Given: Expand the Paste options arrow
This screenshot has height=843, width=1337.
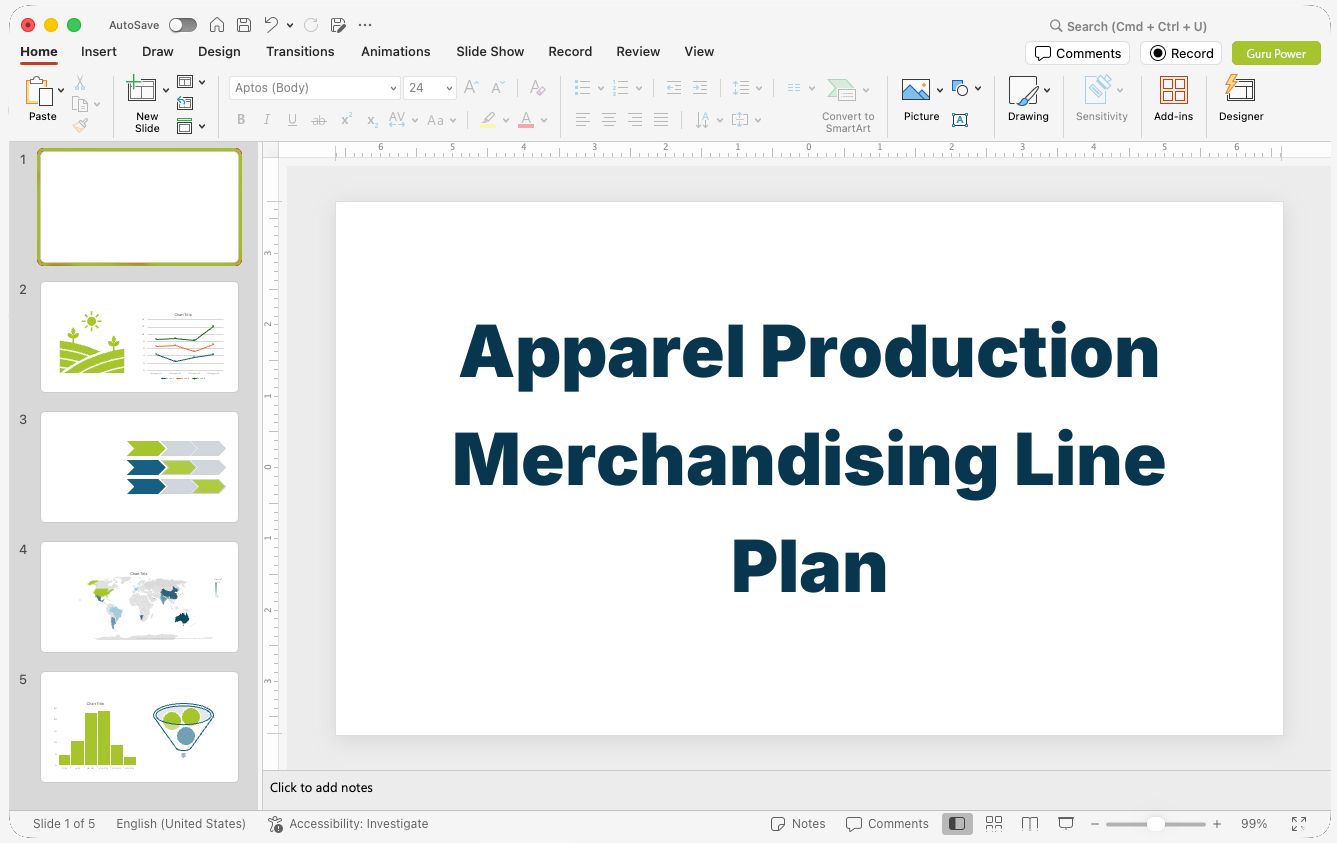Looking at the screenshot, I should 62,91.
